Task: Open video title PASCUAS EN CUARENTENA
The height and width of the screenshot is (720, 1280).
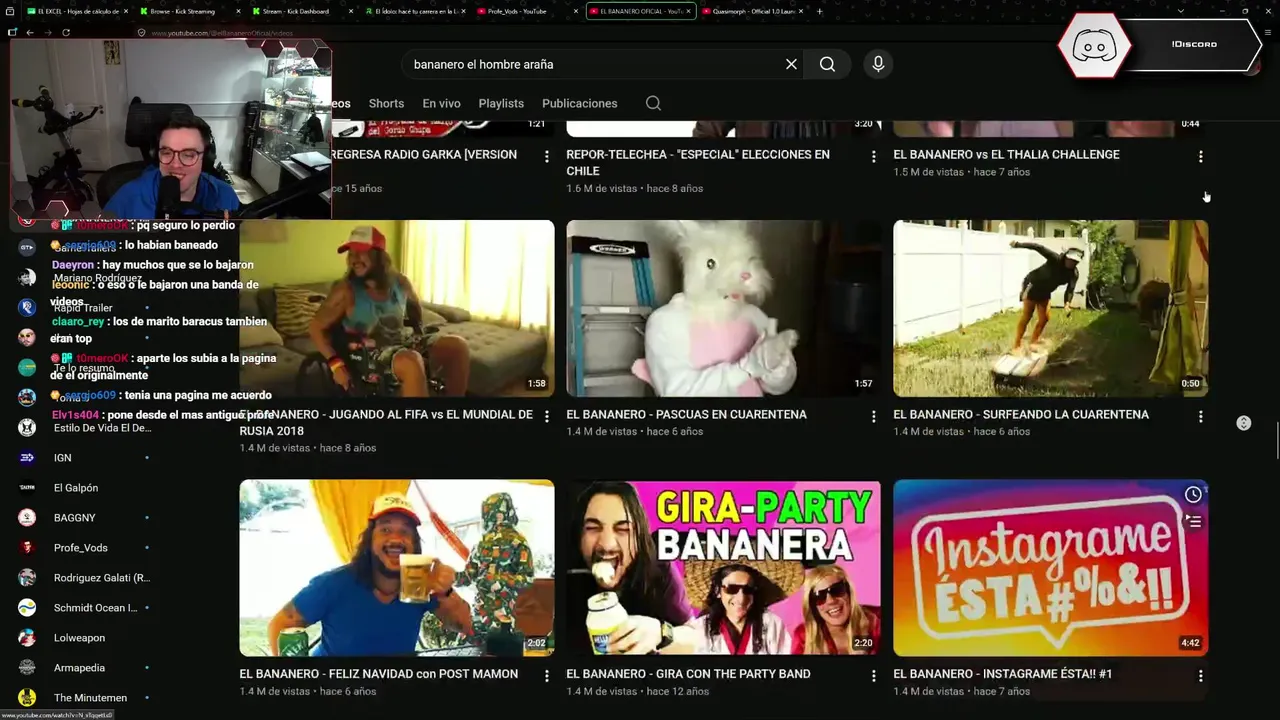Action: pos(686,414)
